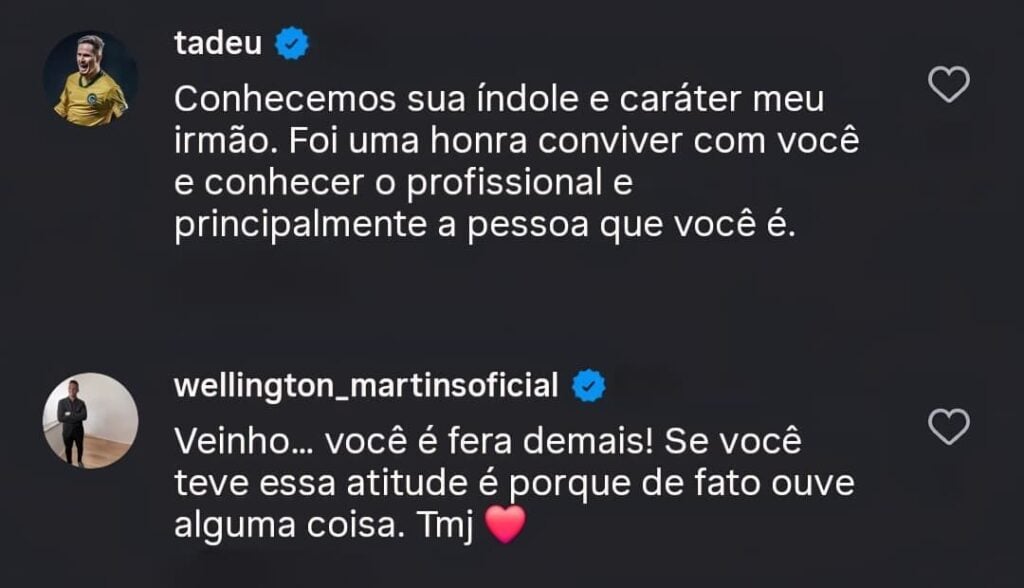Click the text "alguma coisa." in wellington's comment
Image resolution: width=1024 pixels, height=588 pixels.
[x=284, y=526]
